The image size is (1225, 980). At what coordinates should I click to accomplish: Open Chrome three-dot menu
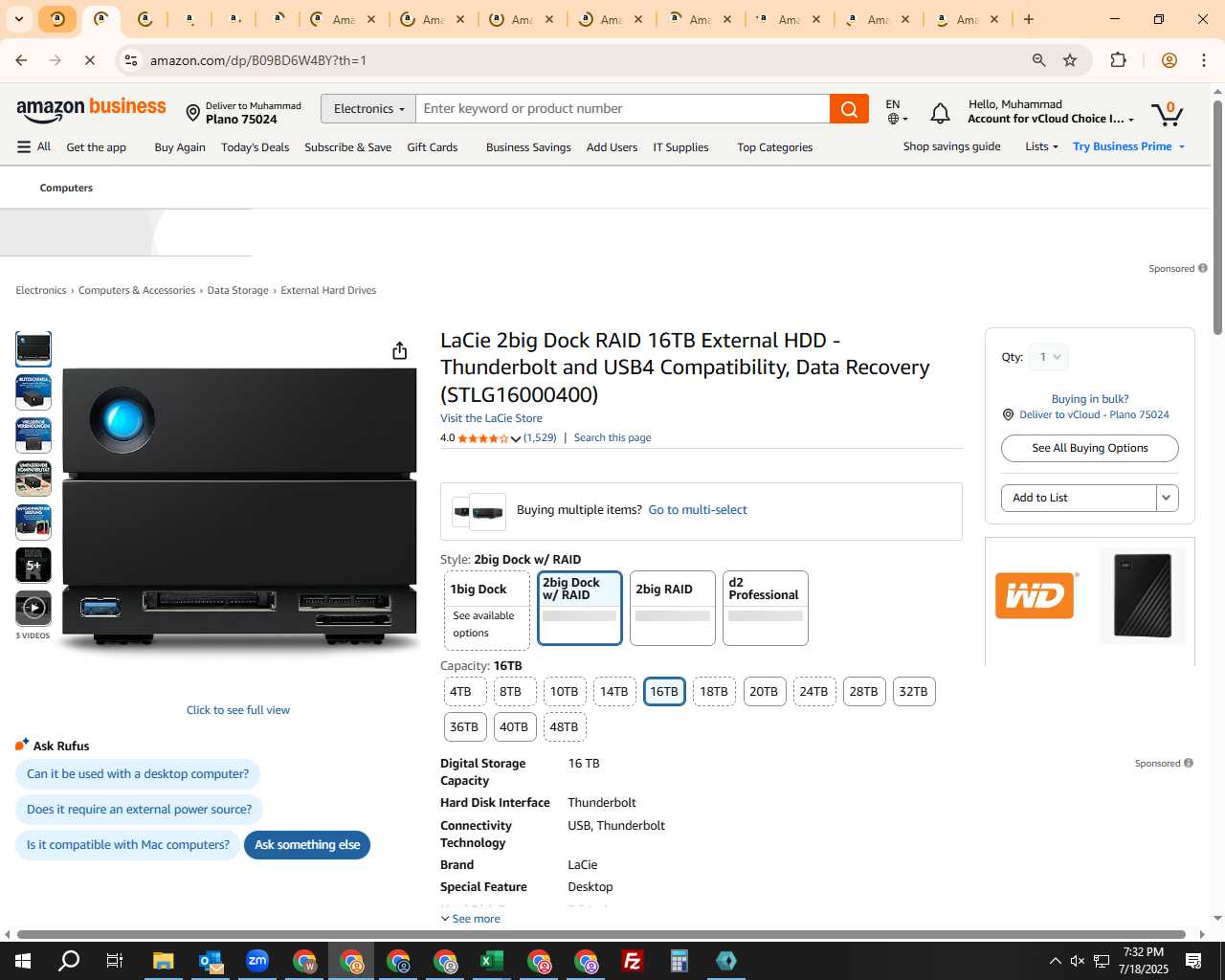[1204, 60]
